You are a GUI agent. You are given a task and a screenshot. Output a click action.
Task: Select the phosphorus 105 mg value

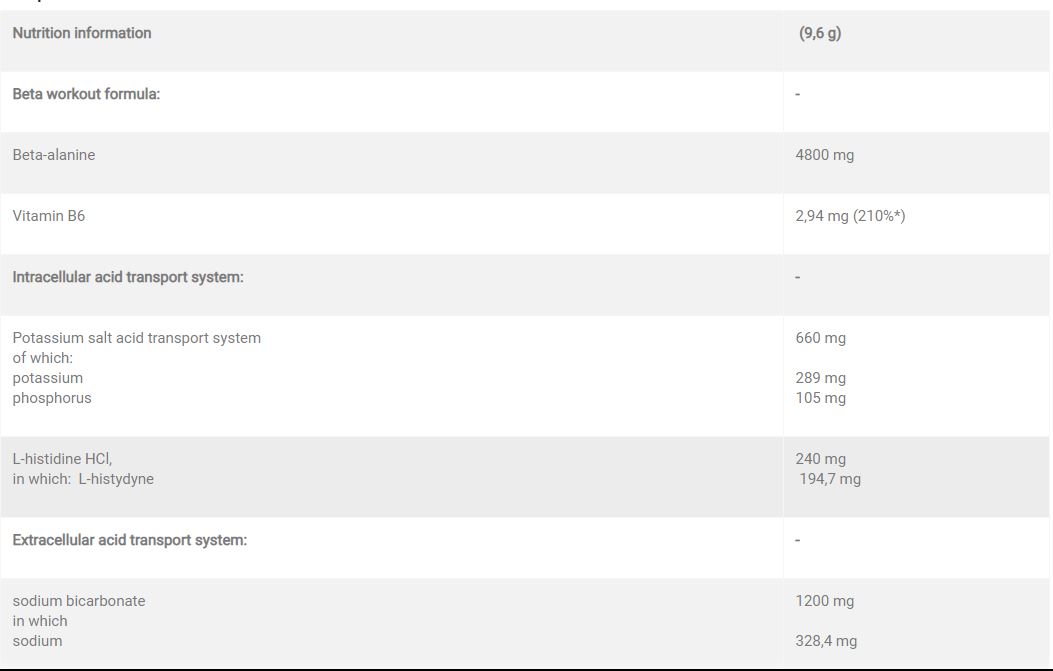click(821, 398)
